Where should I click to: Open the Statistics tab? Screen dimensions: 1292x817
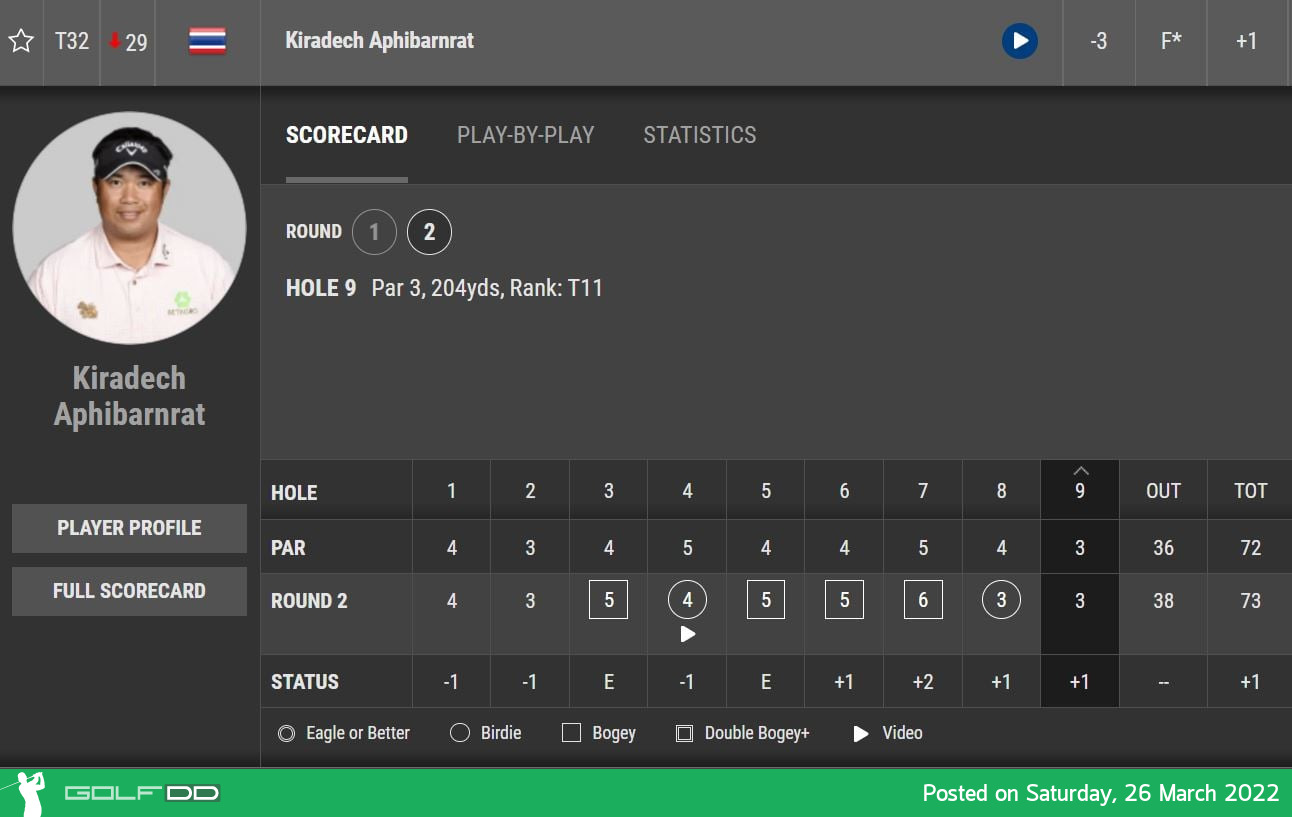(x=699, y=135)
